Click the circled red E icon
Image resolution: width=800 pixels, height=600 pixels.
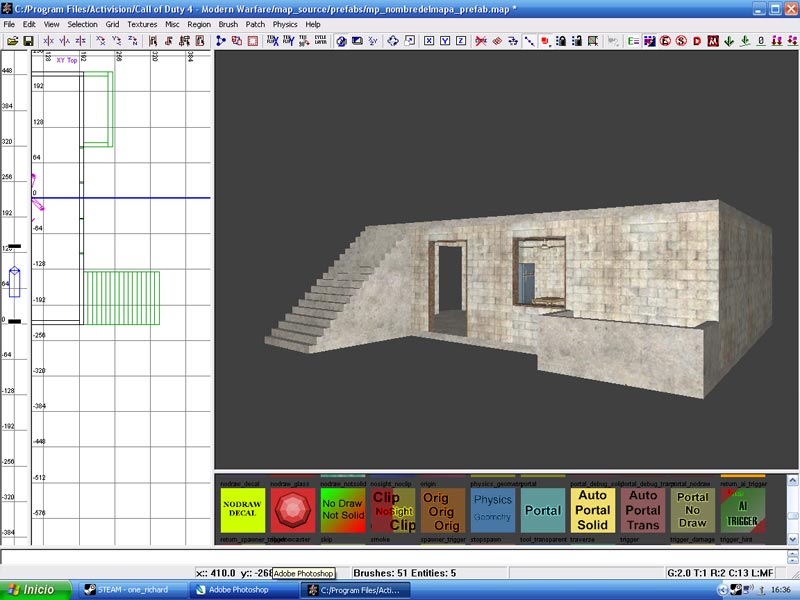click(665, 41)
